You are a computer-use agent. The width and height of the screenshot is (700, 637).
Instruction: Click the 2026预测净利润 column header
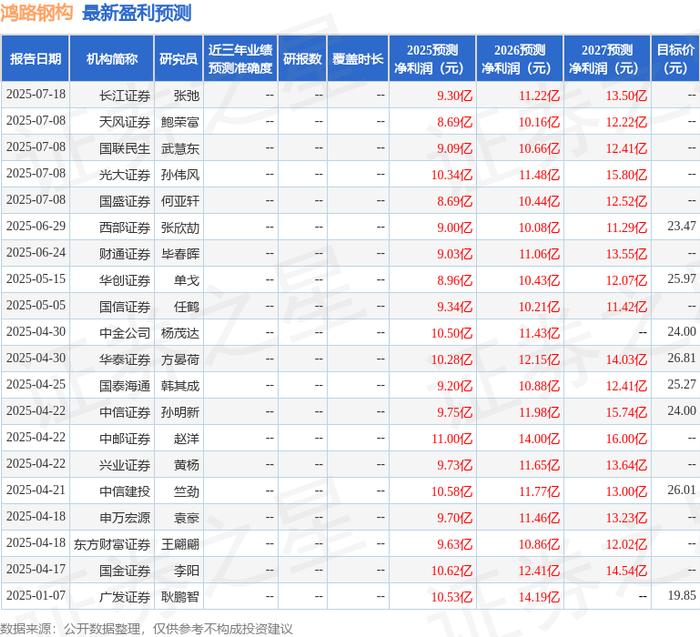[519, 58]
